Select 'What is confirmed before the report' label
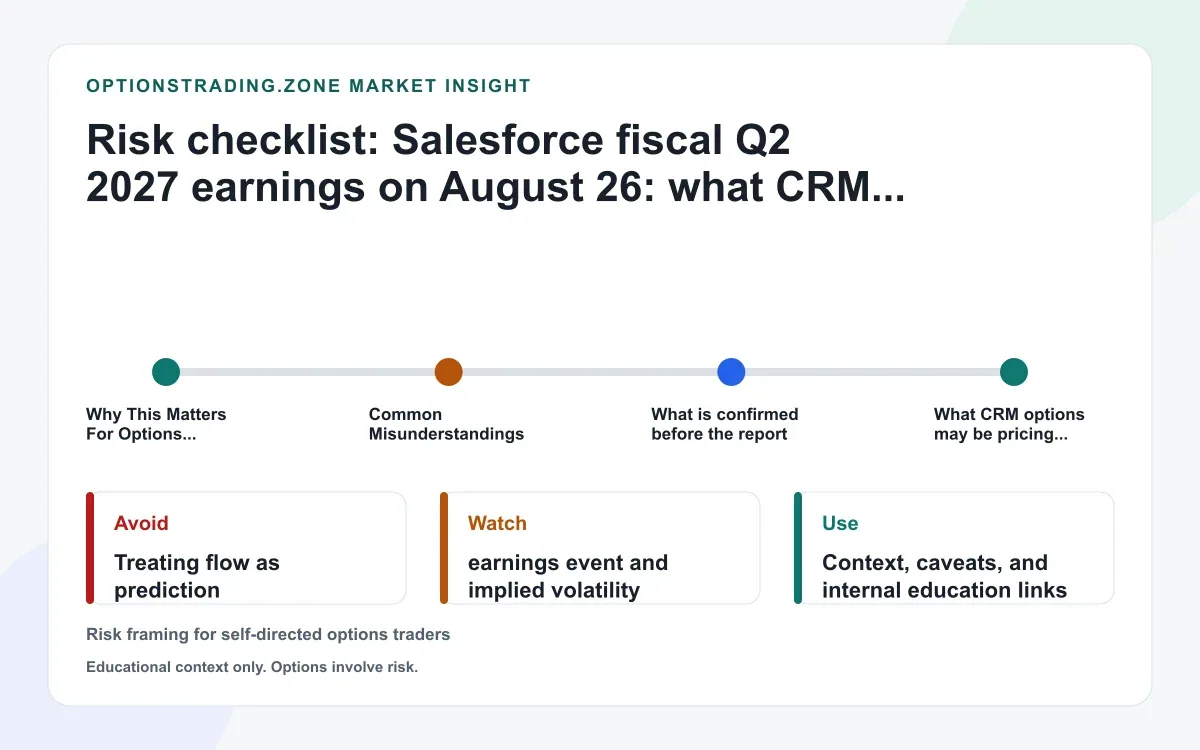This screenshot has height=750, width=1200. click(725, 424)
